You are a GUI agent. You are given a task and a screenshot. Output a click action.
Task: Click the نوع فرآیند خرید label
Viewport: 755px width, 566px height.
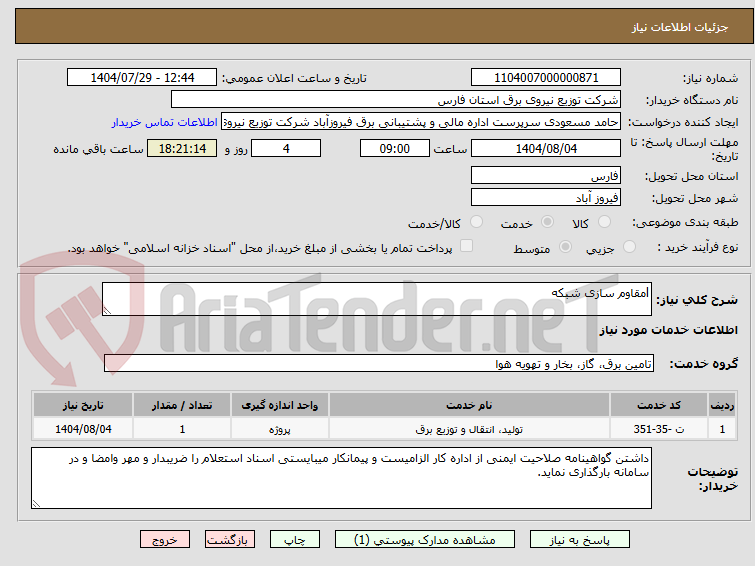698,247
